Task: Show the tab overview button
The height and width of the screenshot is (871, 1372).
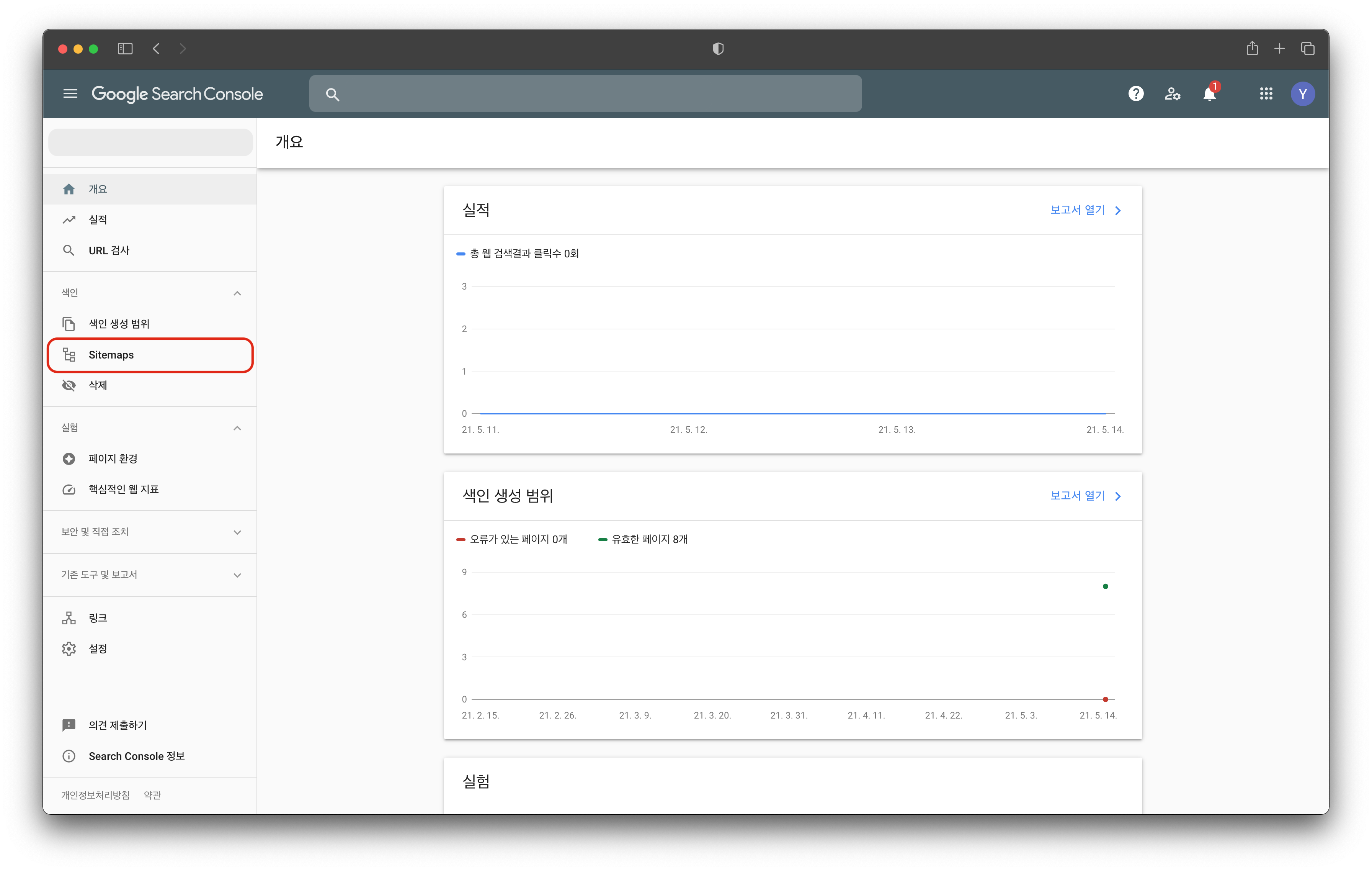Action: (x=1308, y=49)
